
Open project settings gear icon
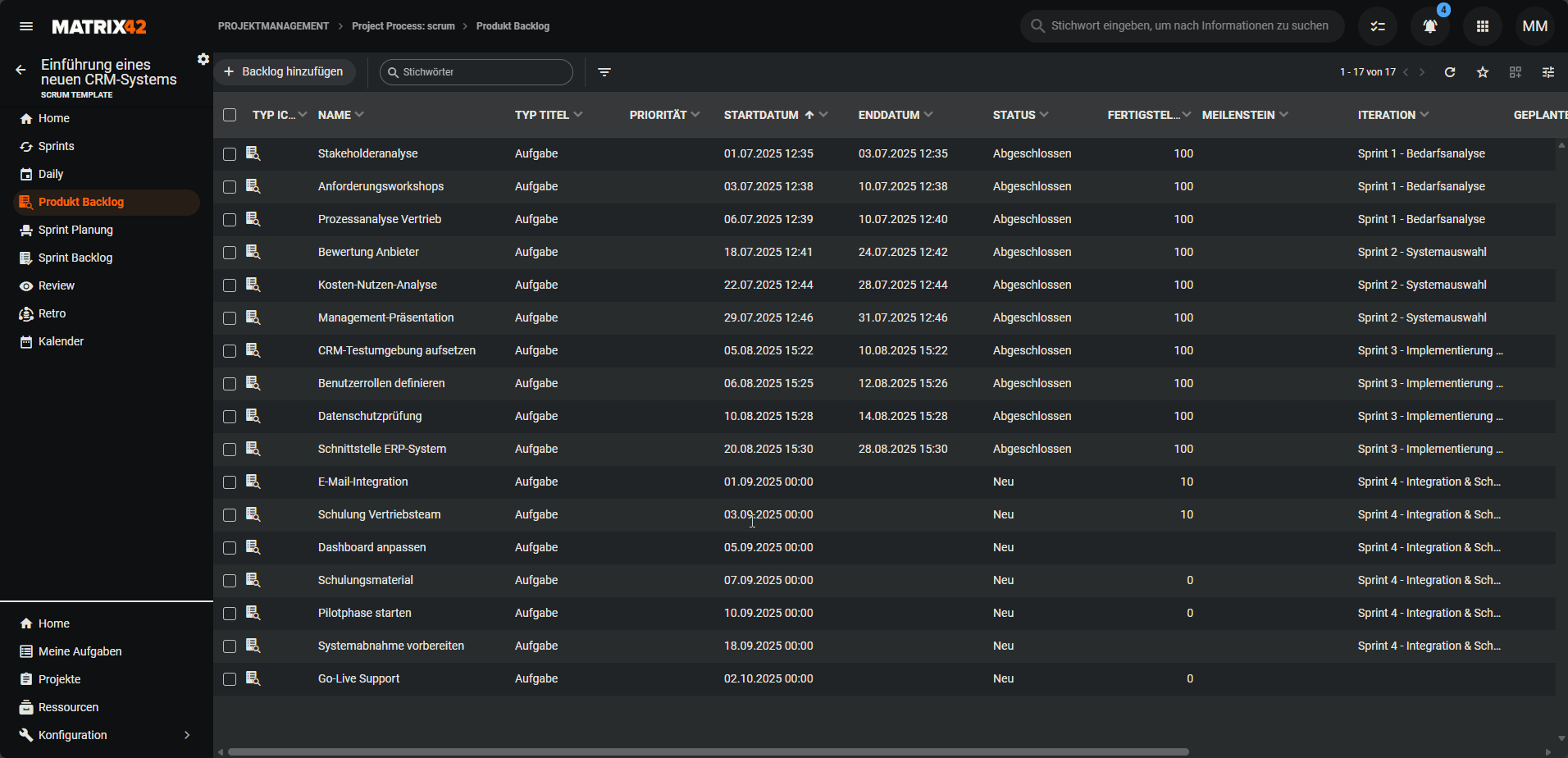(x=203, y=59)
